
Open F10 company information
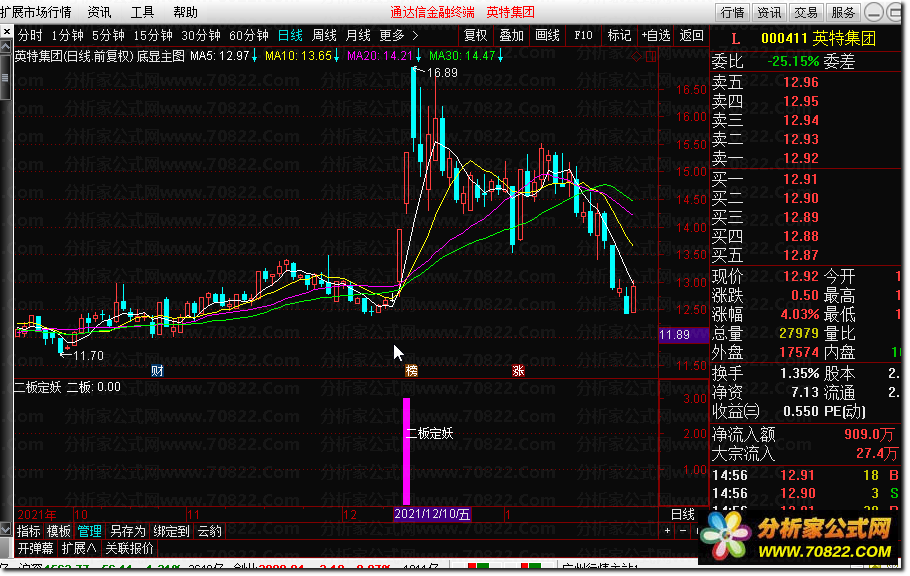coord(583,35)
